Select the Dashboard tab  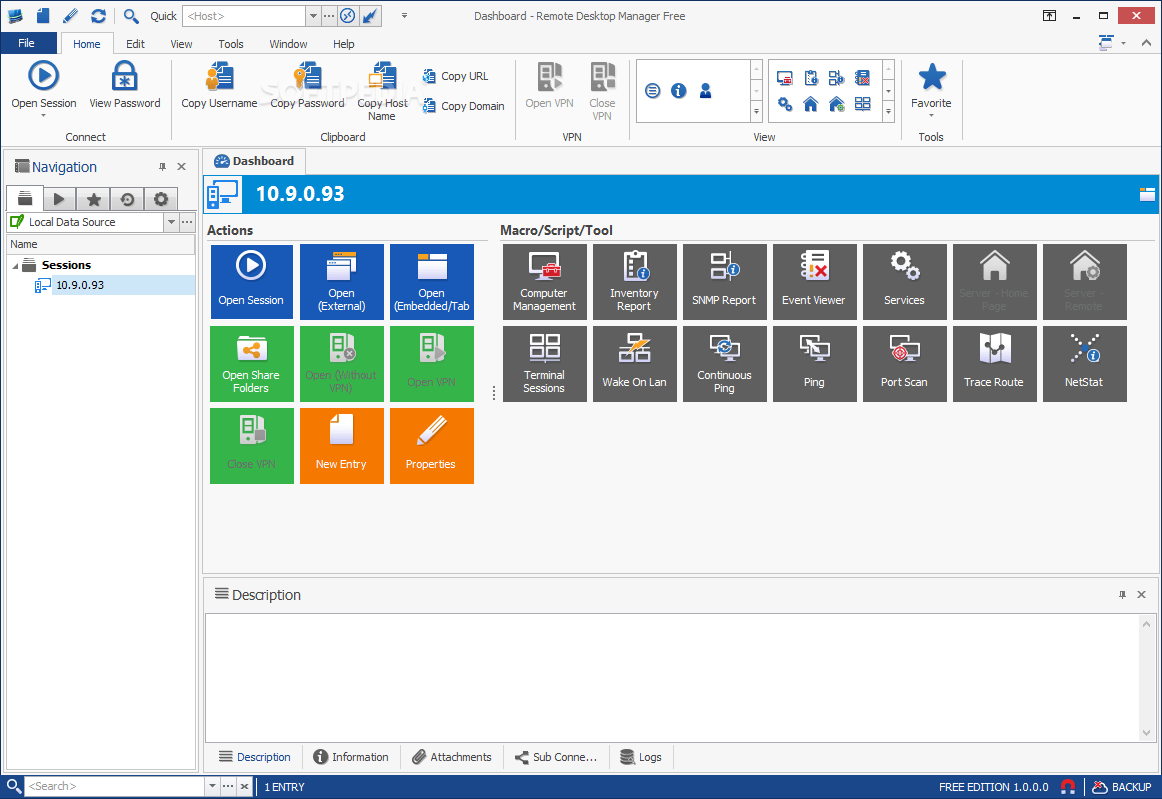click(254, 161)
